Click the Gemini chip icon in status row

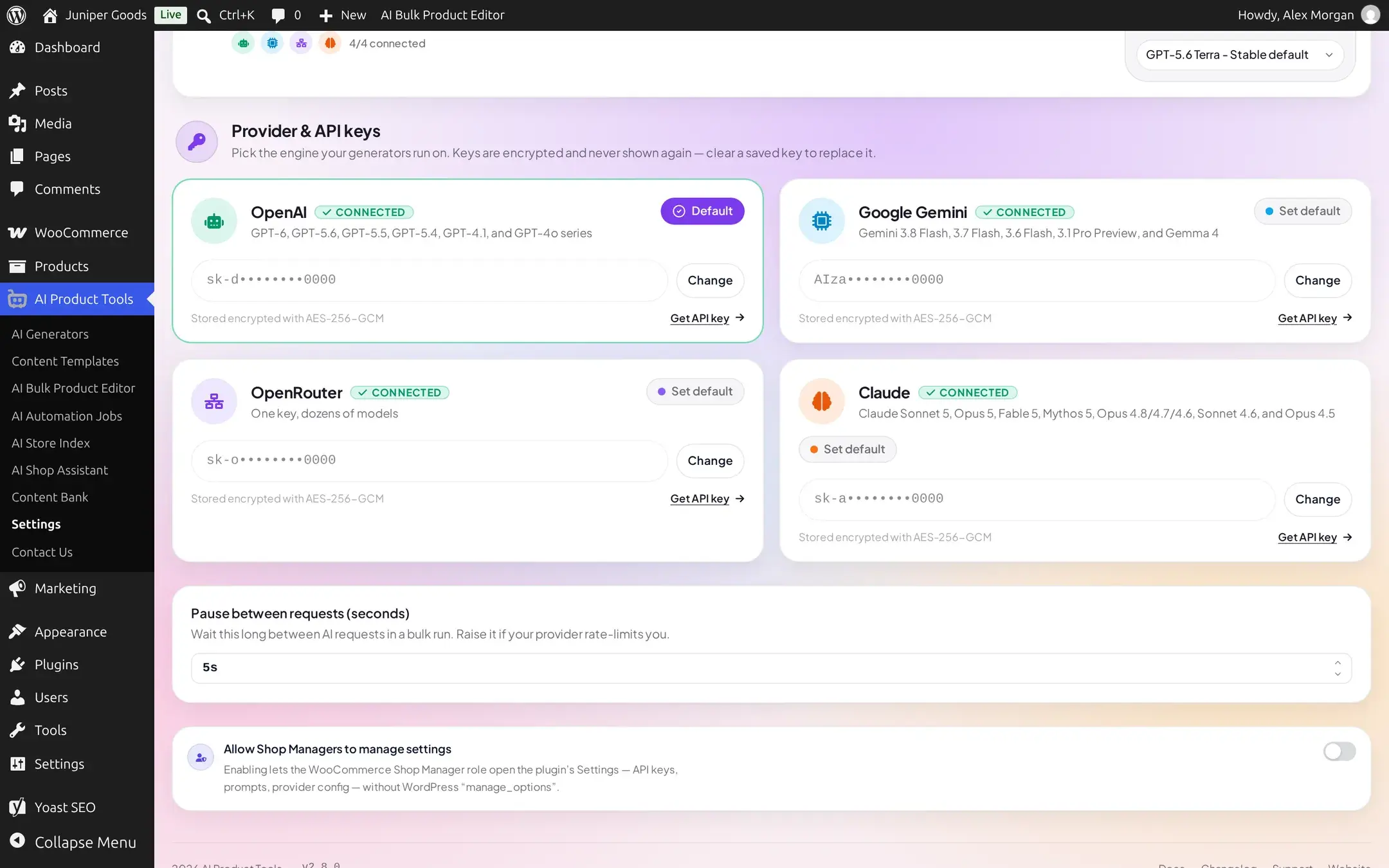coord(272,43)
